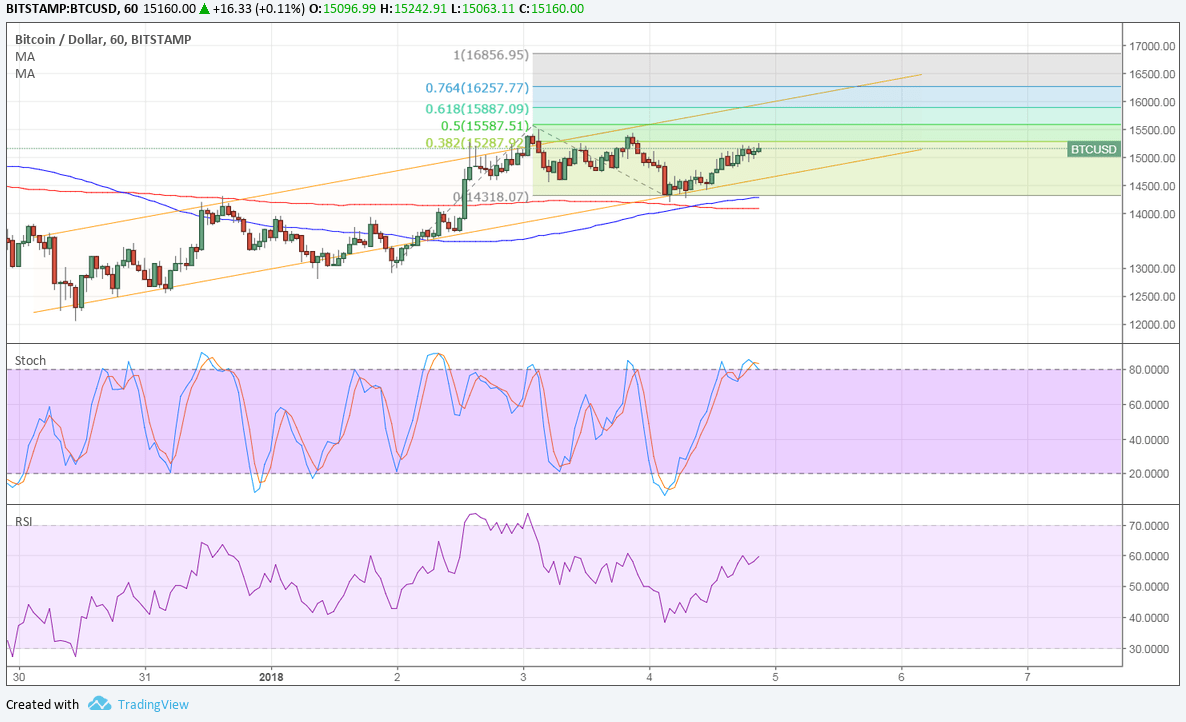Open the TradingView link in the footer
Viewport: 1186px width, 722px height.
152,704
